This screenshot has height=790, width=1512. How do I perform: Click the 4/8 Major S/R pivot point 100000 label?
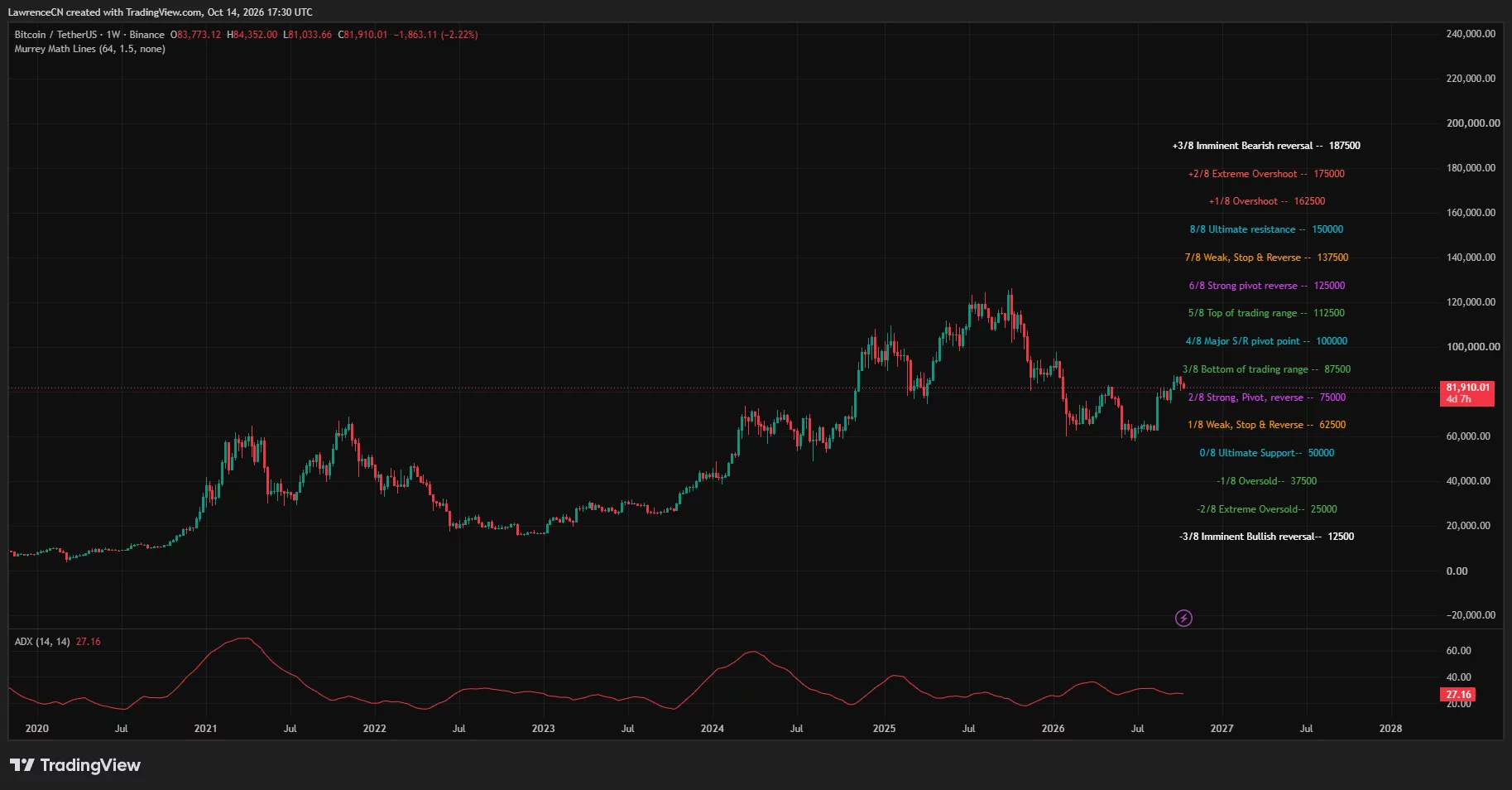[x=1266, y=341]
